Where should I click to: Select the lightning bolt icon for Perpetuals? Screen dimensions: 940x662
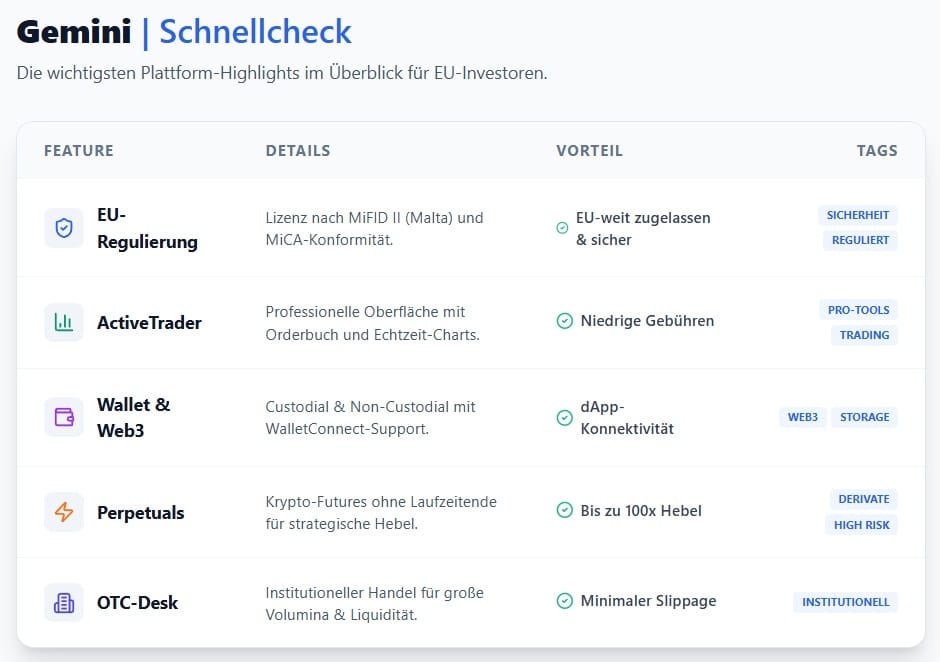[63, 512]
